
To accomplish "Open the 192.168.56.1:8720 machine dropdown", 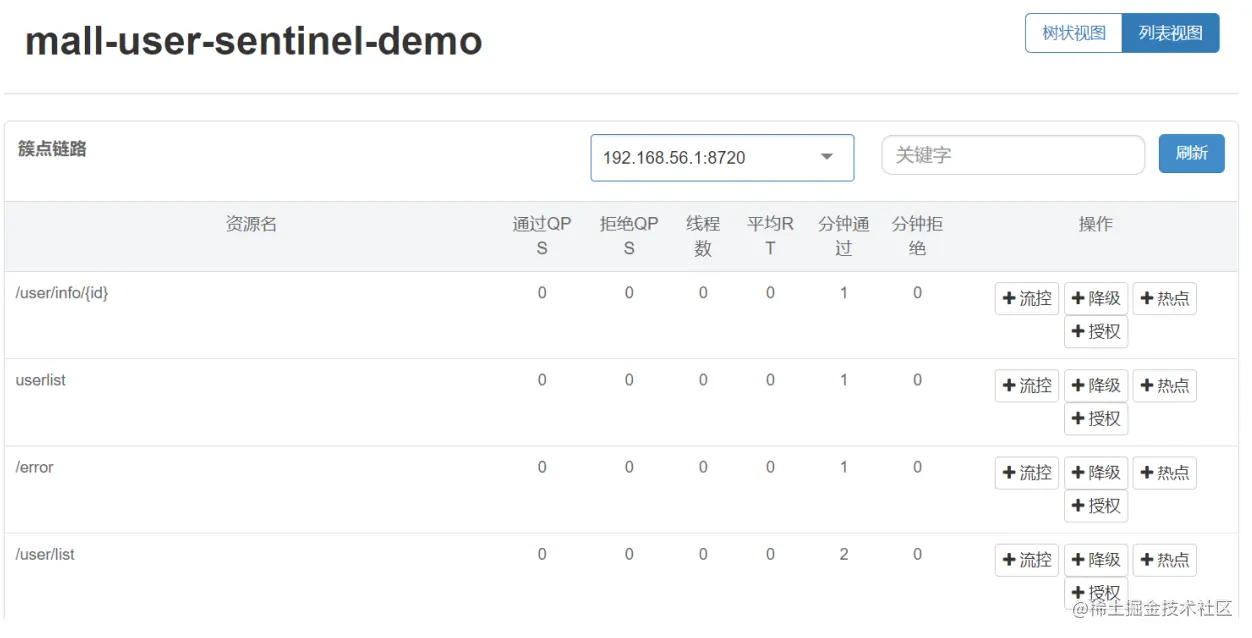I will 721,158.
